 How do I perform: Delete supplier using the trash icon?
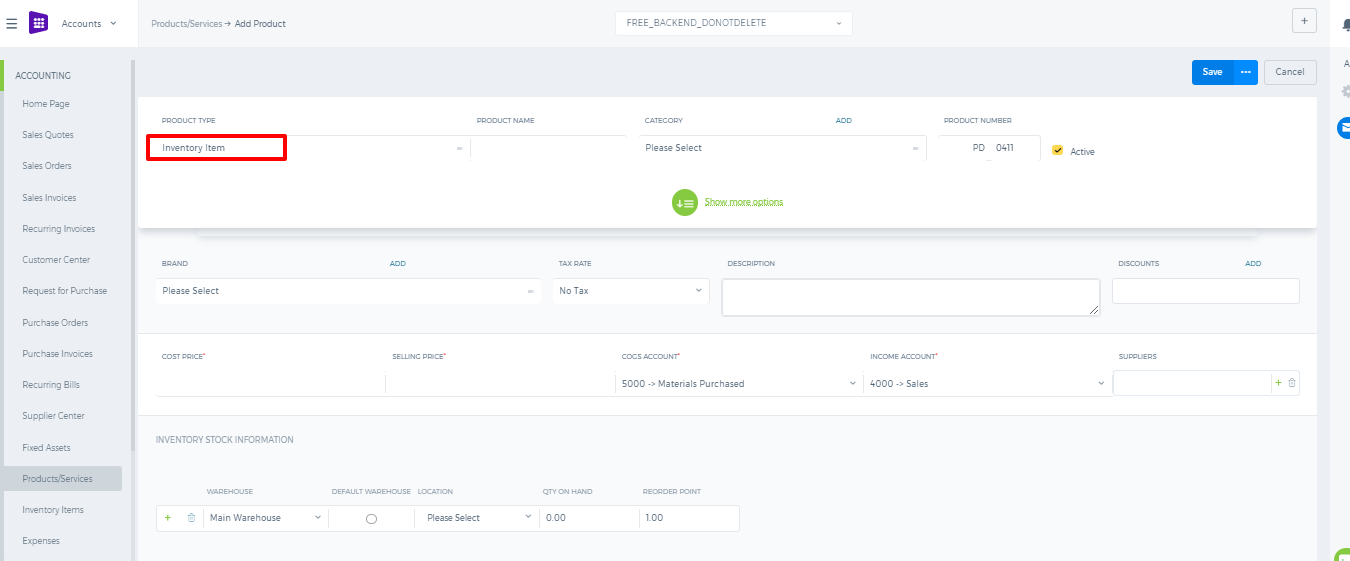pos(1292,383)
